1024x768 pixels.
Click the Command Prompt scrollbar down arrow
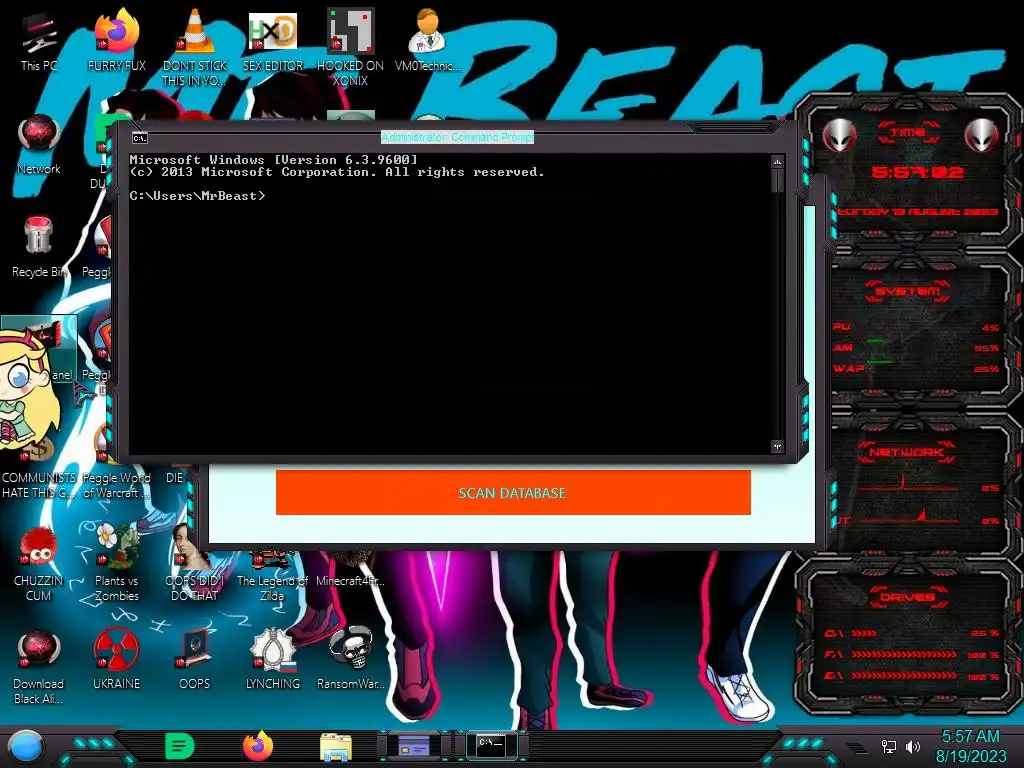click(x=777, y=446)
